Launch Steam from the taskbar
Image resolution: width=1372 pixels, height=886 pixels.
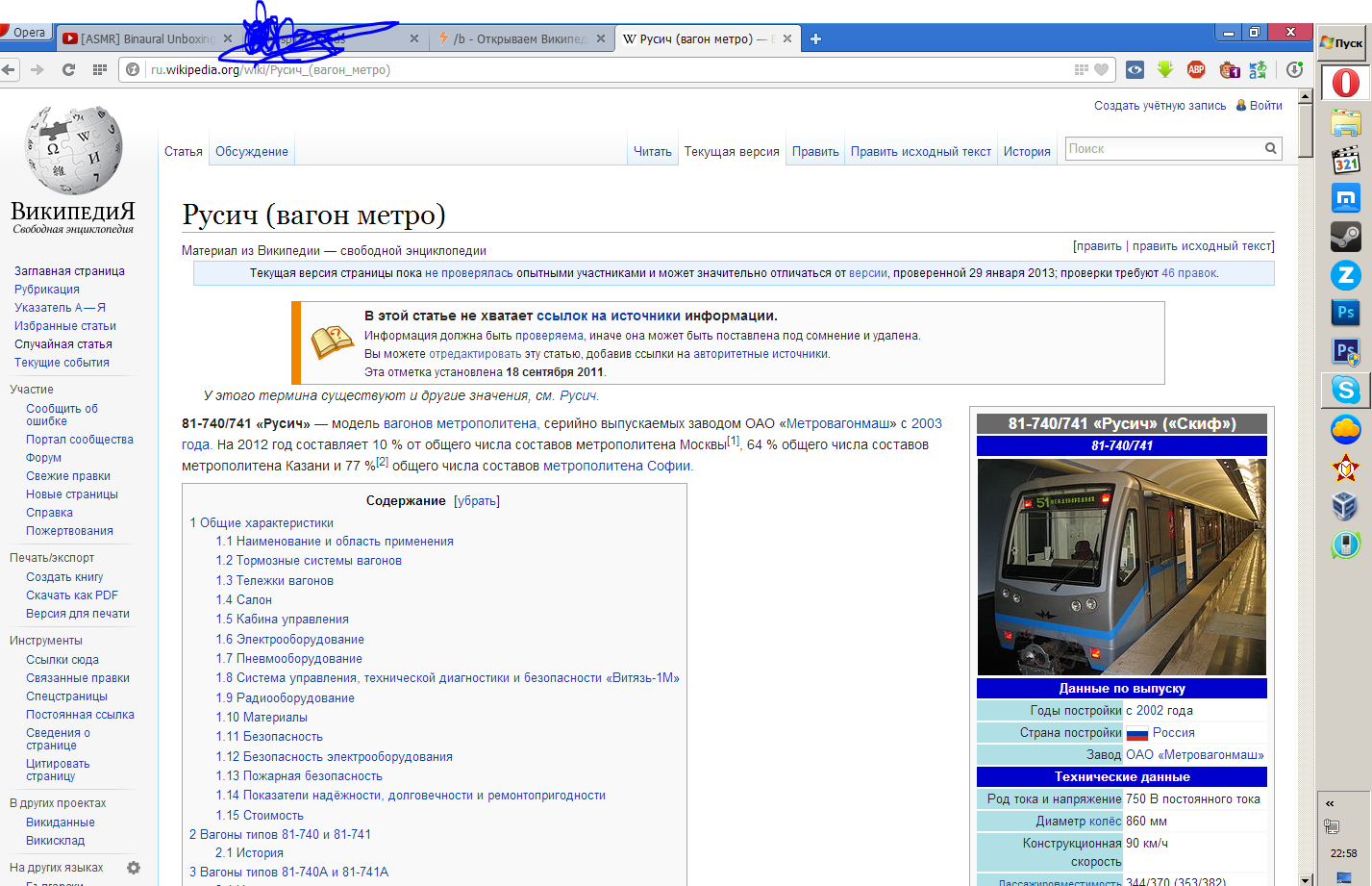pos(1345,237)
